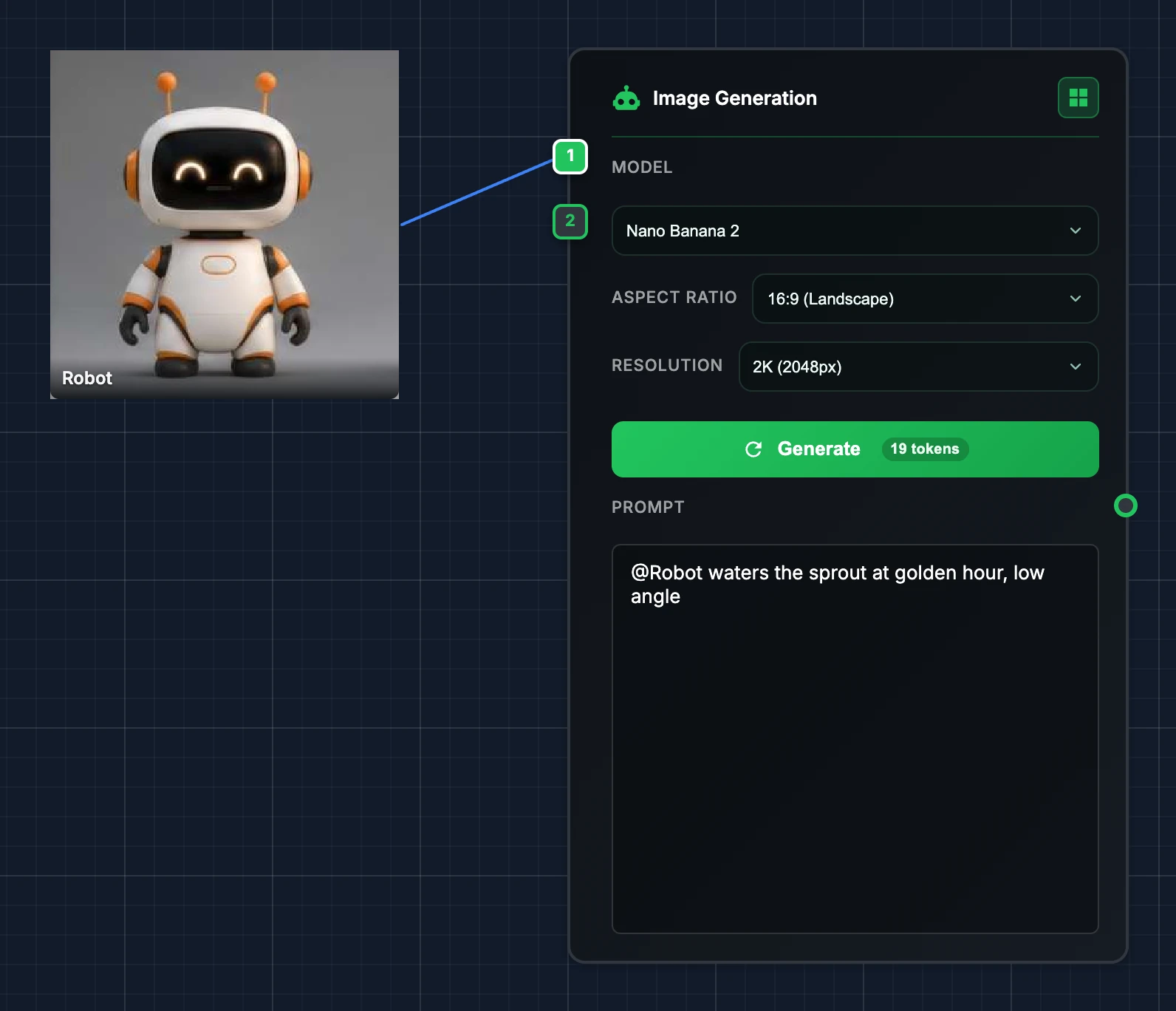Image resolution: width=1176 pixels, height=1011 pixels.
Task: Click the RESOLUTION label
Action: [x=667, y=365]
